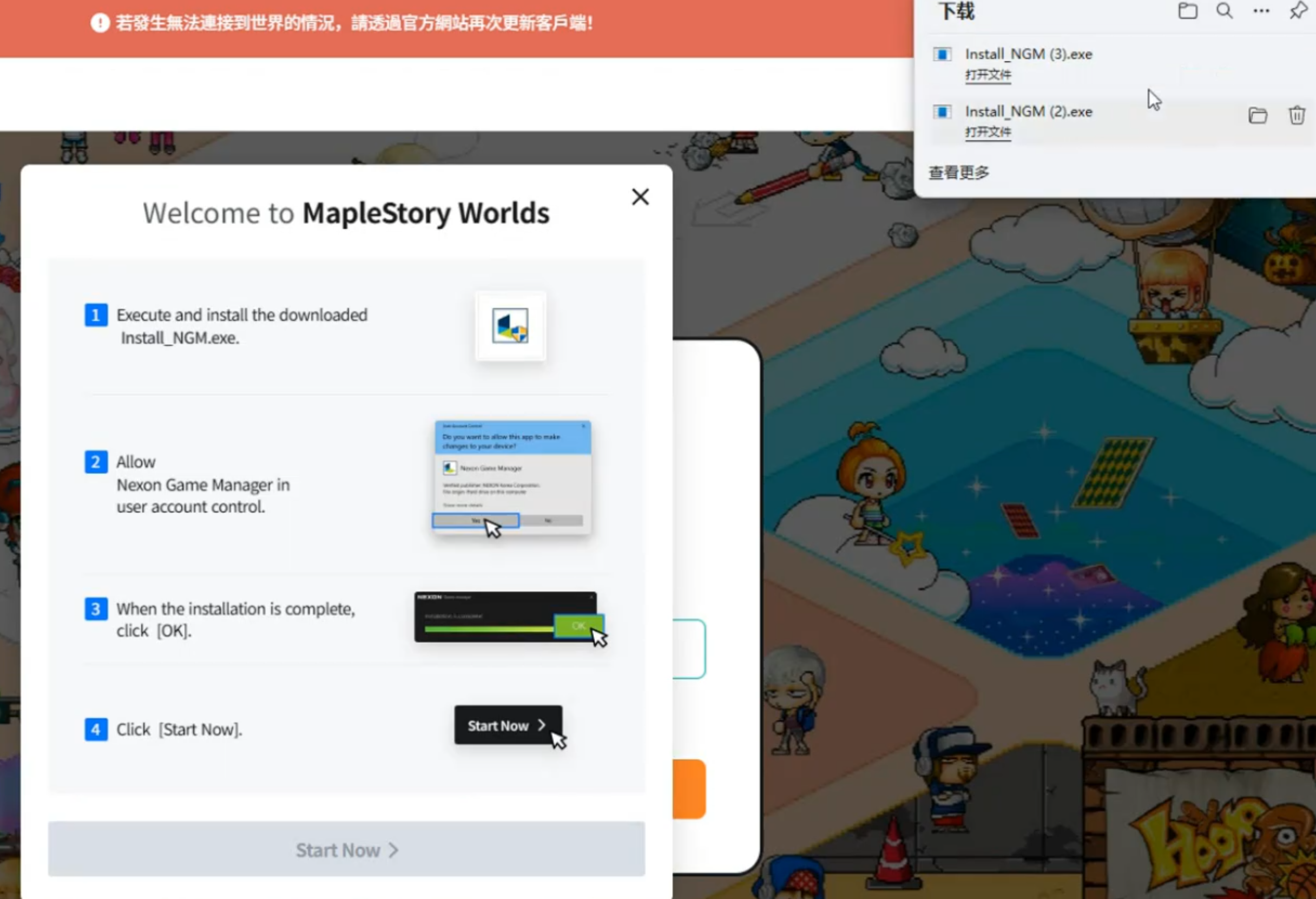Screen dimensions: 1316x899
Task: Click step 2 text Allow Nexon Game Manager
Action: (203, 484)
